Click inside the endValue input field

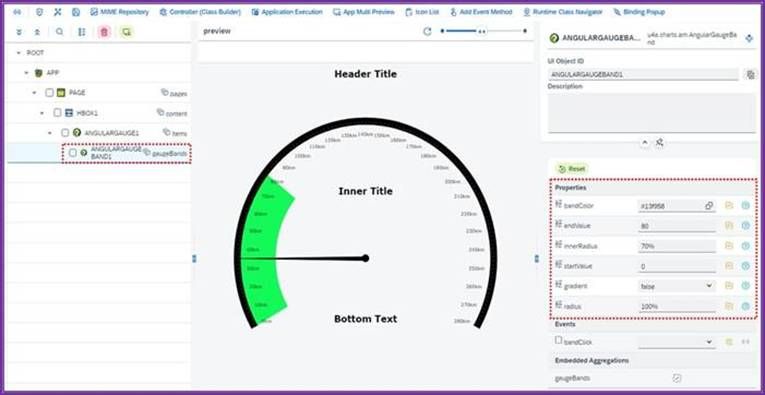[x=677, y=226]
